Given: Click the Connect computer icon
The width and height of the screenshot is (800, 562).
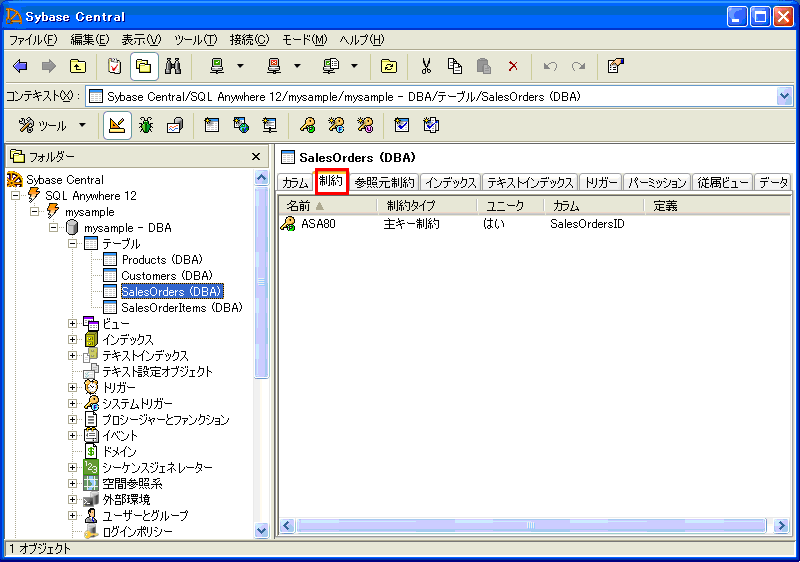Looking at the screenshot, I should (217, 66).
